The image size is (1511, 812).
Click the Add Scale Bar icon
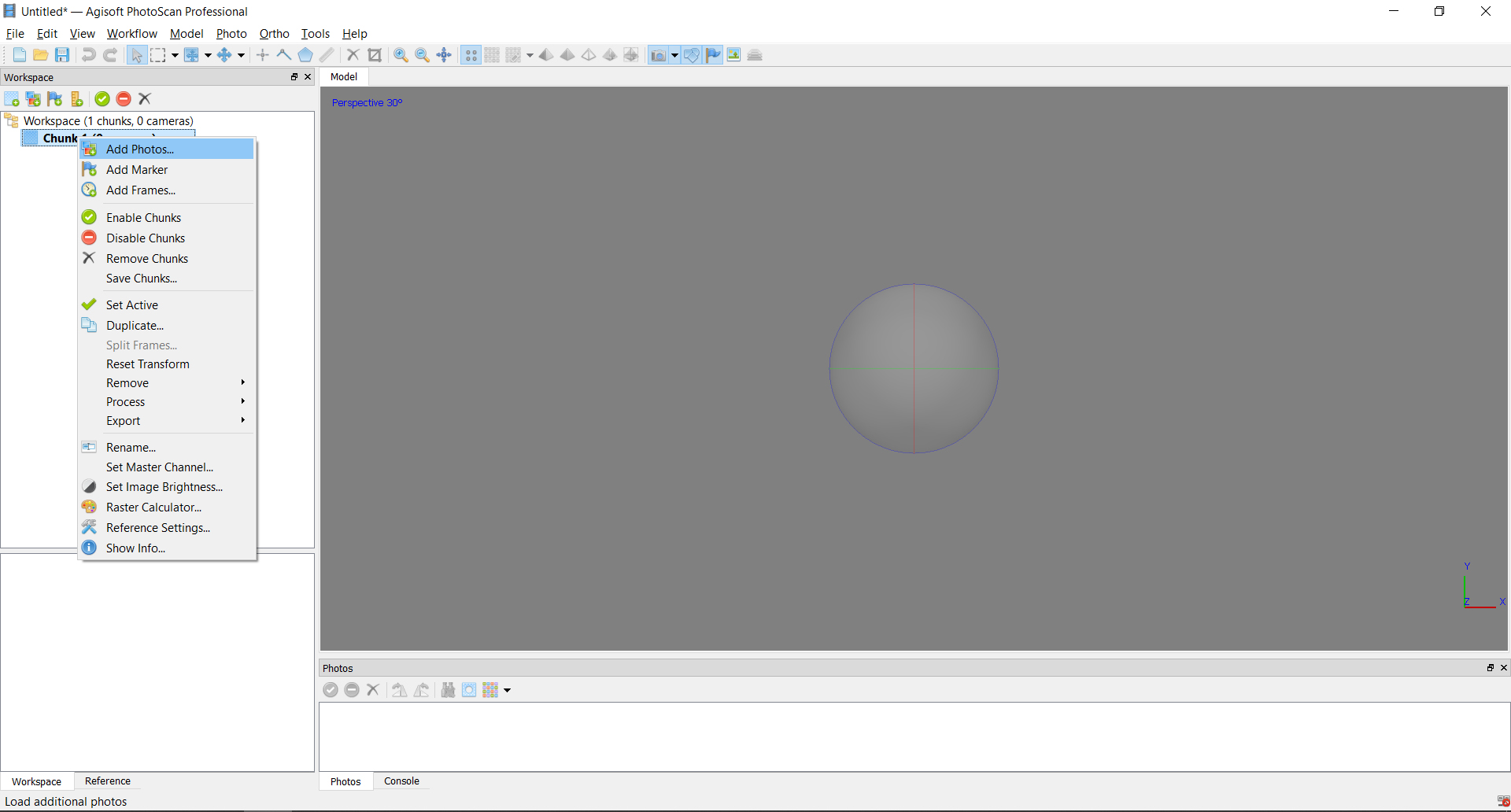click(76, 99)
